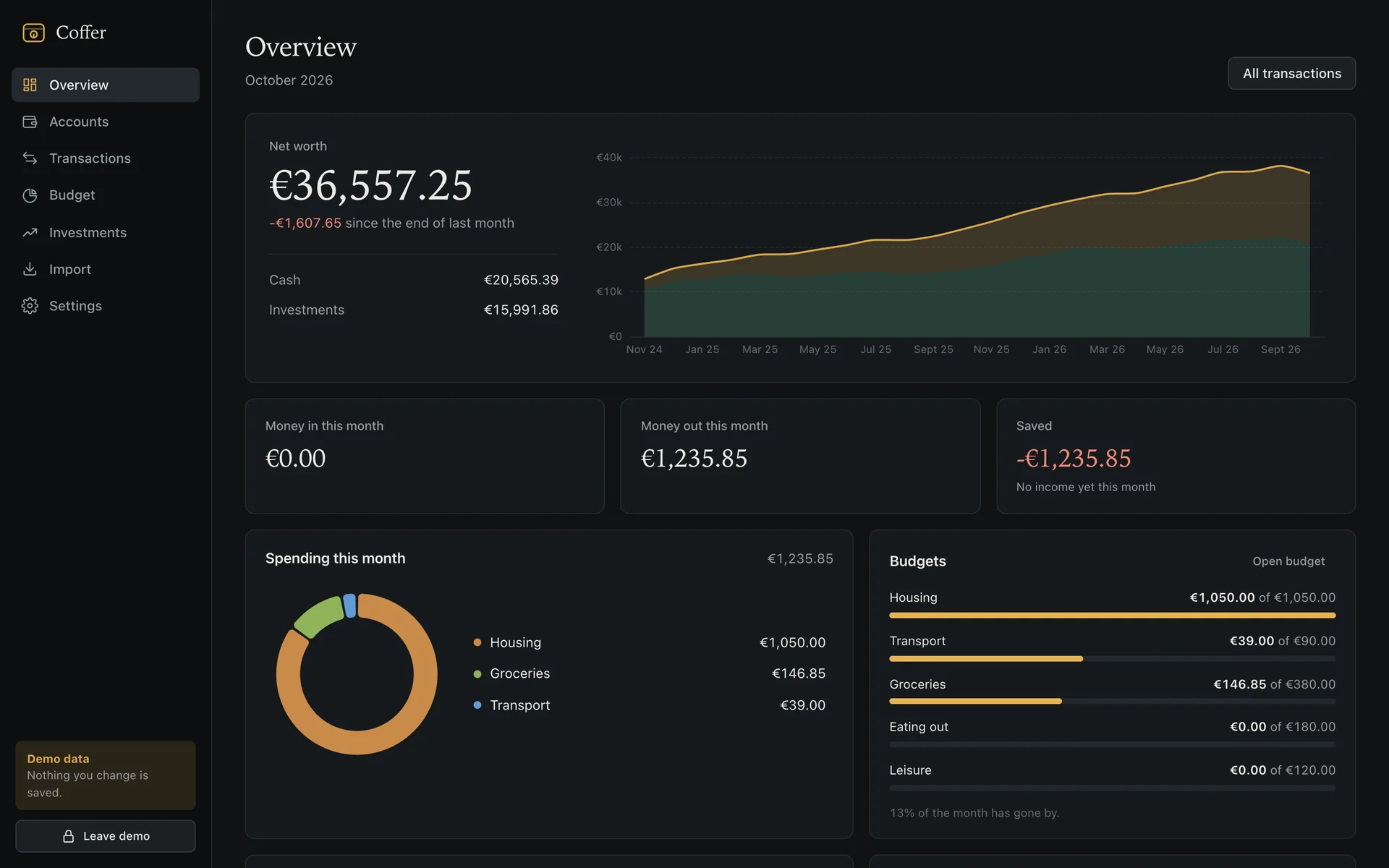Open the Transactions section label
The width and height of the screenshot is (1389, 868).
point(90,158)
